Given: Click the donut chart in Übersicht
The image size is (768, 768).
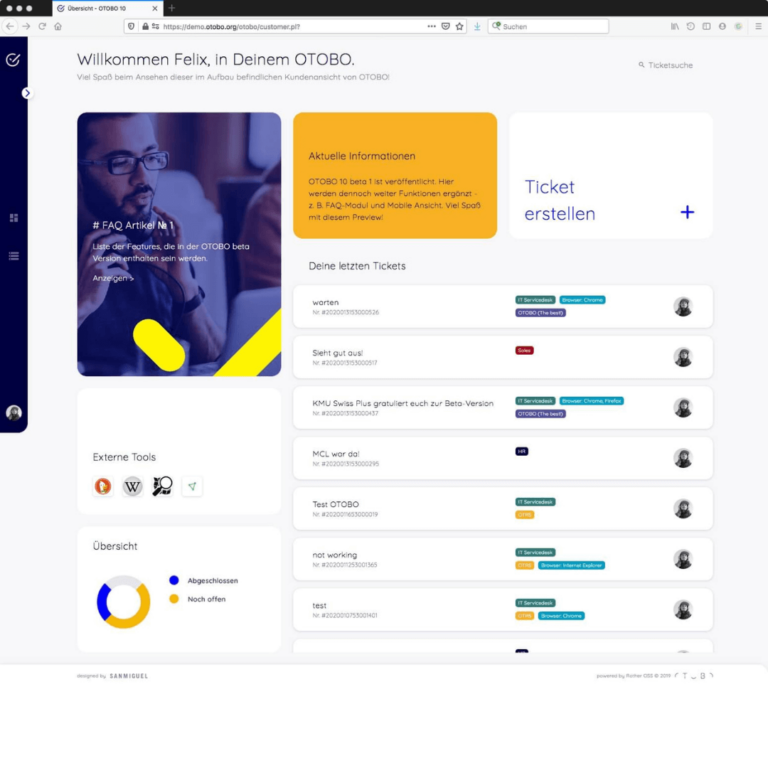Looking at the screenshot, I should click(123, 601).
